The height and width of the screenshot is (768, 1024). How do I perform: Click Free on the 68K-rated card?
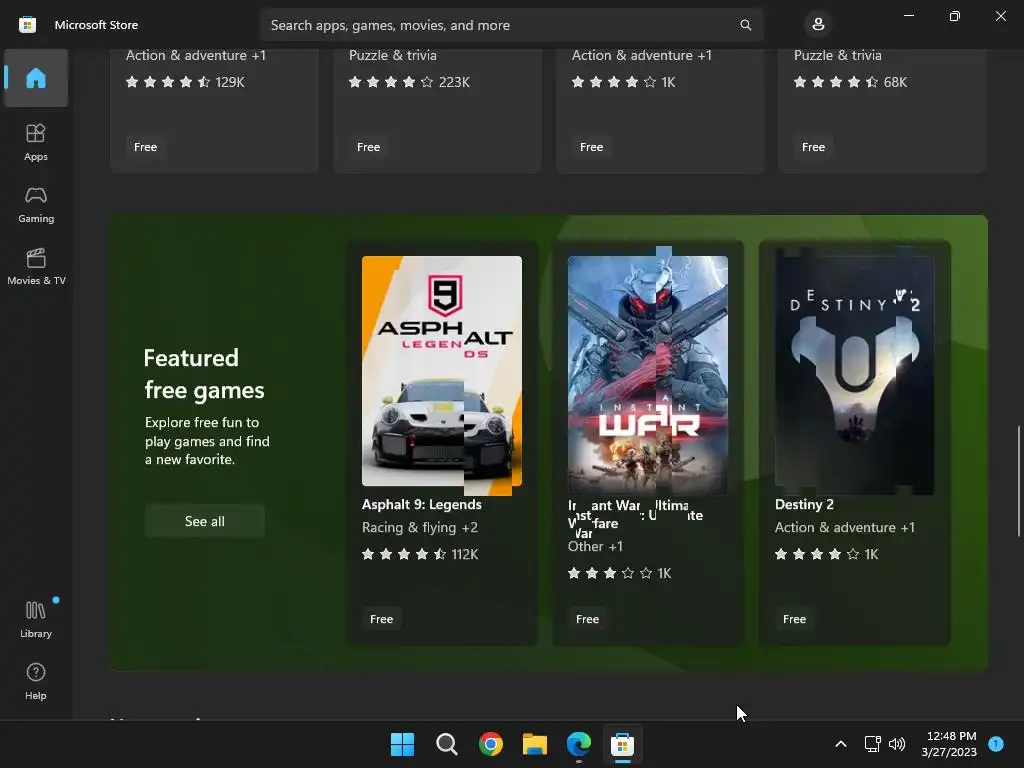(813, 147)
